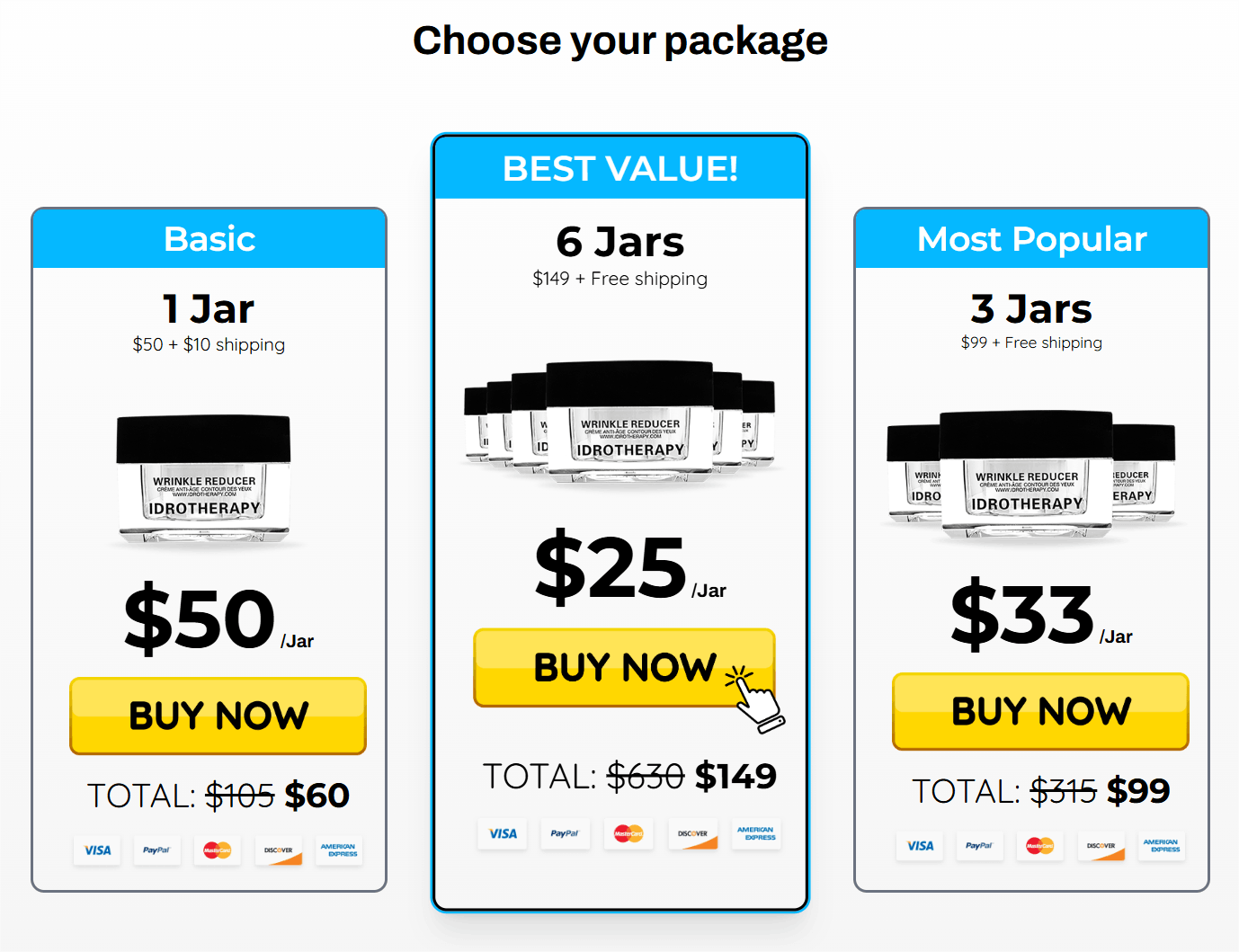The height and width of the screenshot is (952, 1239).
Task: Select the three jars product image
Action: coord(1030,475)
